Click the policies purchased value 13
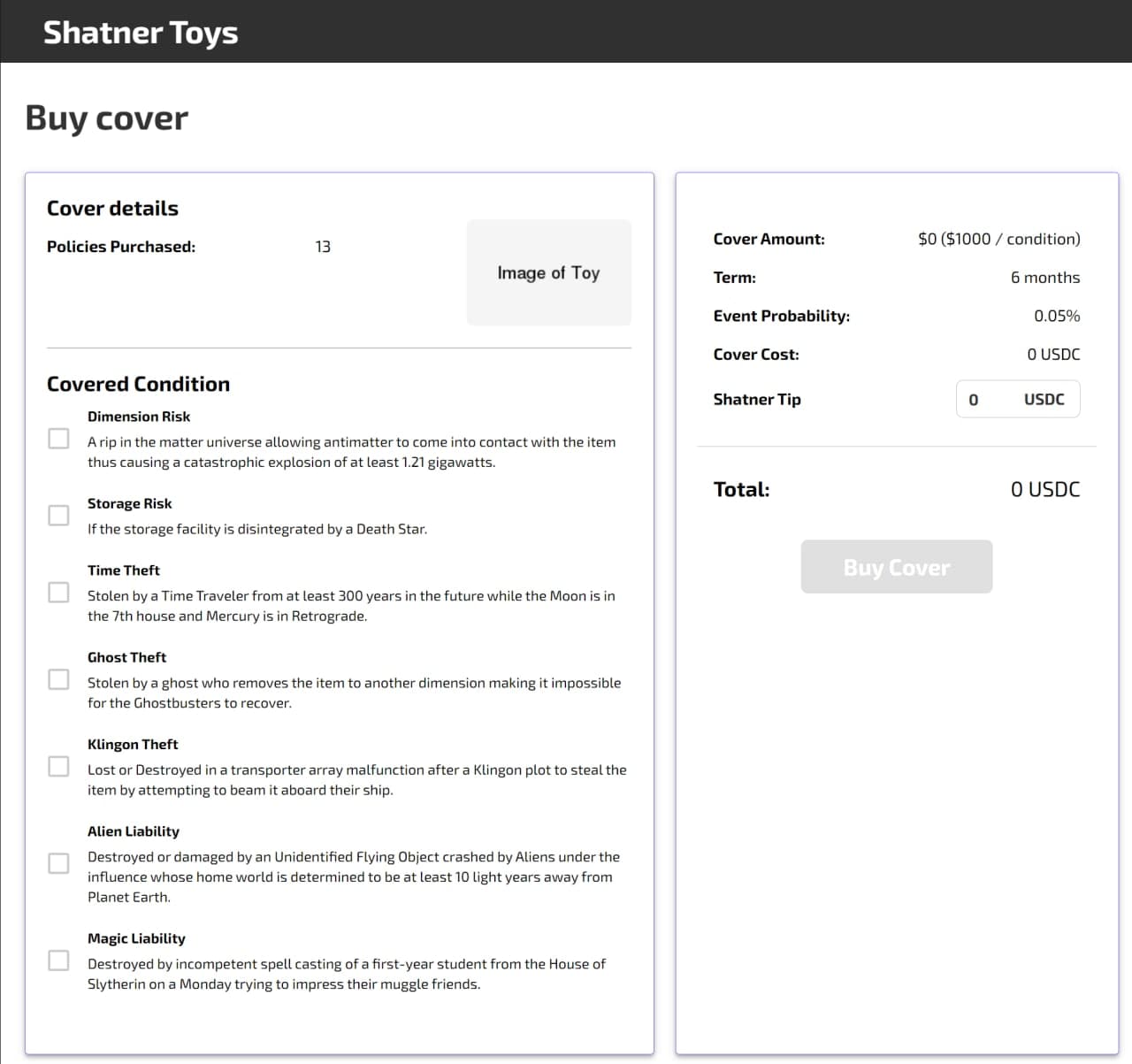The width and height of the screenshot is (1132, 1064). pos(323,247)
